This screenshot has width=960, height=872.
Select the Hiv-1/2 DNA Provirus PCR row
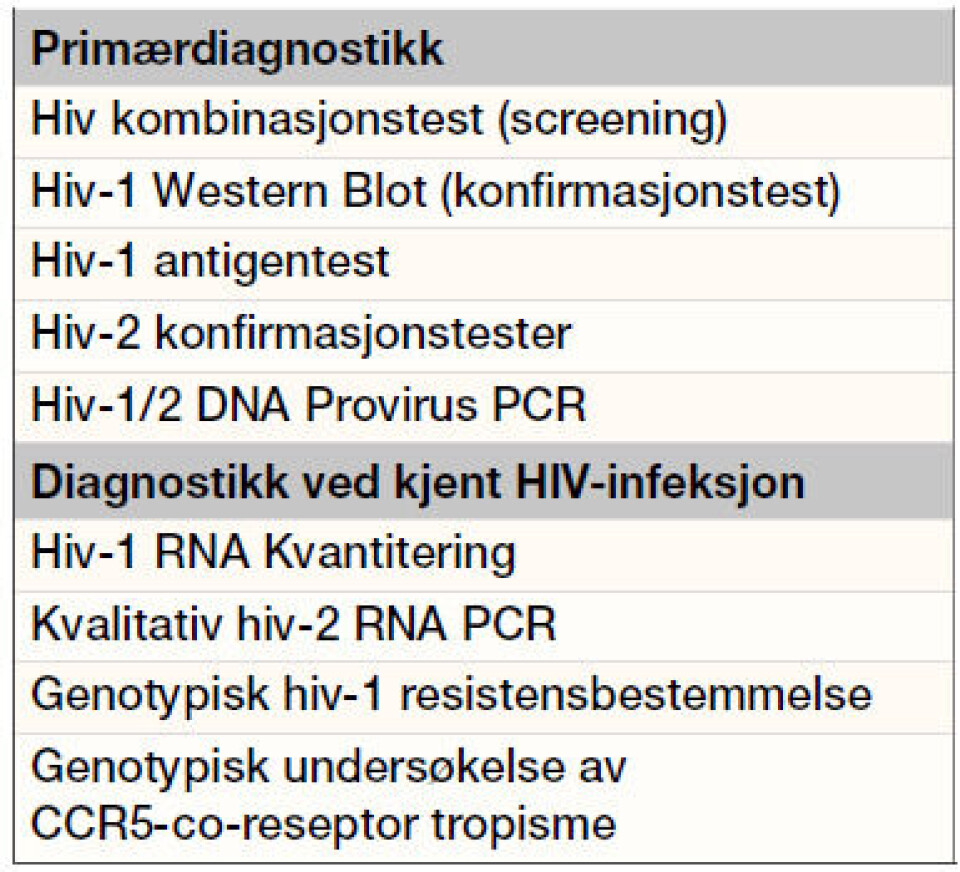click(308, 405)
